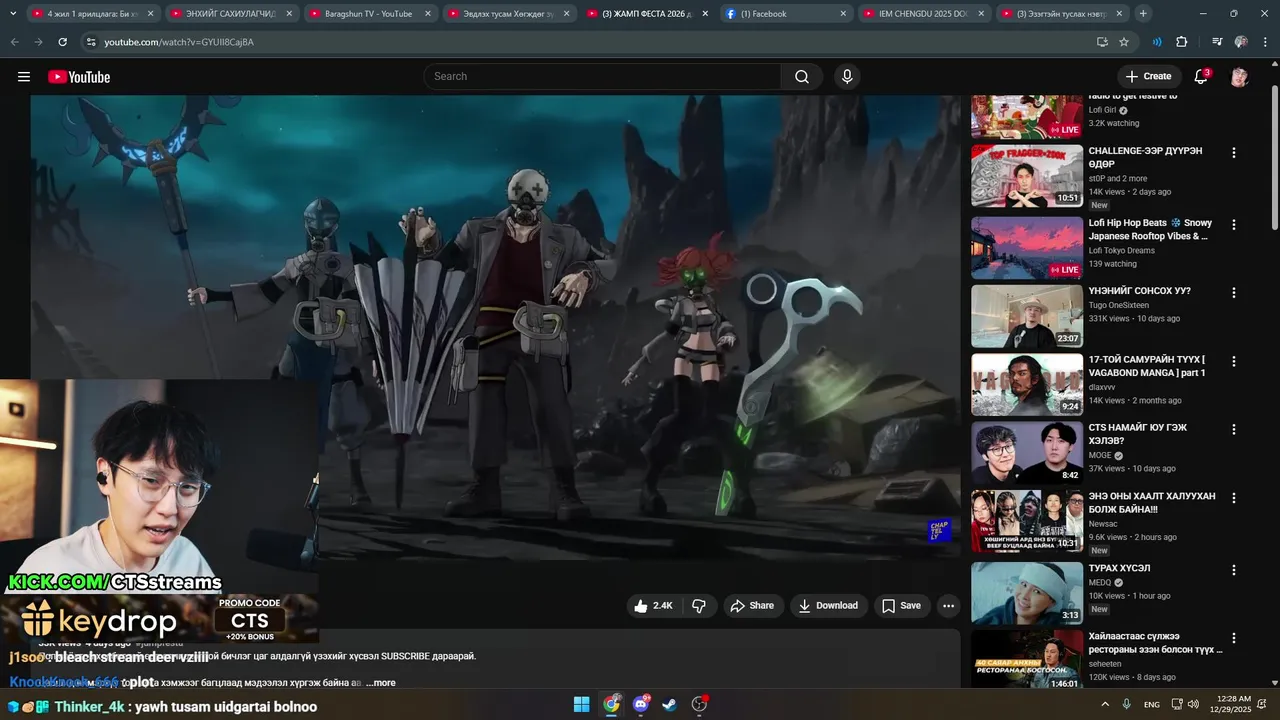Click the install app icon in address bar
1280x720 pixels.
pyautogui.click(x=1102, y=42)
